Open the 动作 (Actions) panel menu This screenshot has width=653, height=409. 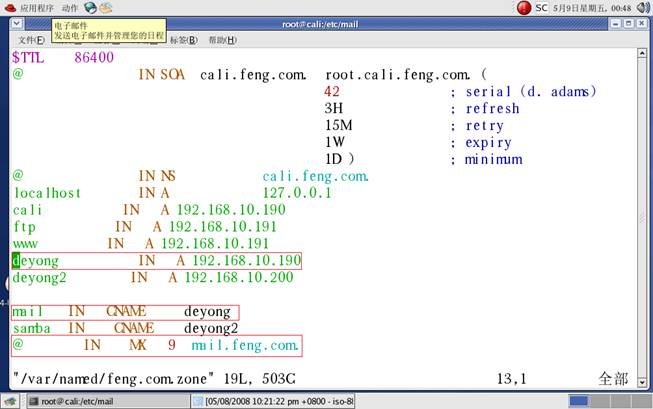click(x=69, y=7)
